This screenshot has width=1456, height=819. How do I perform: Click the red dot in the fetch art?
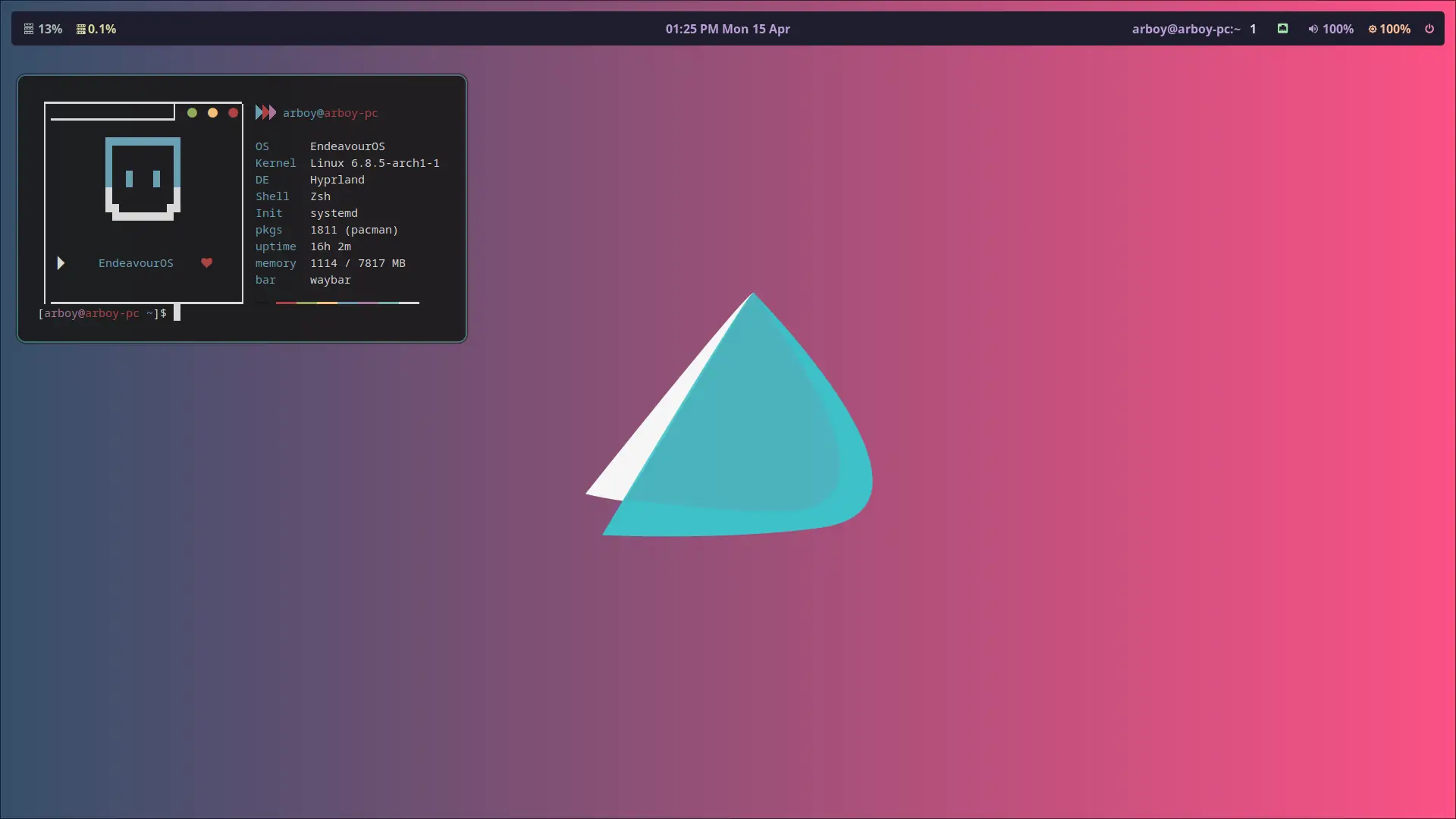pyautogui.click(x=233, y=112)
